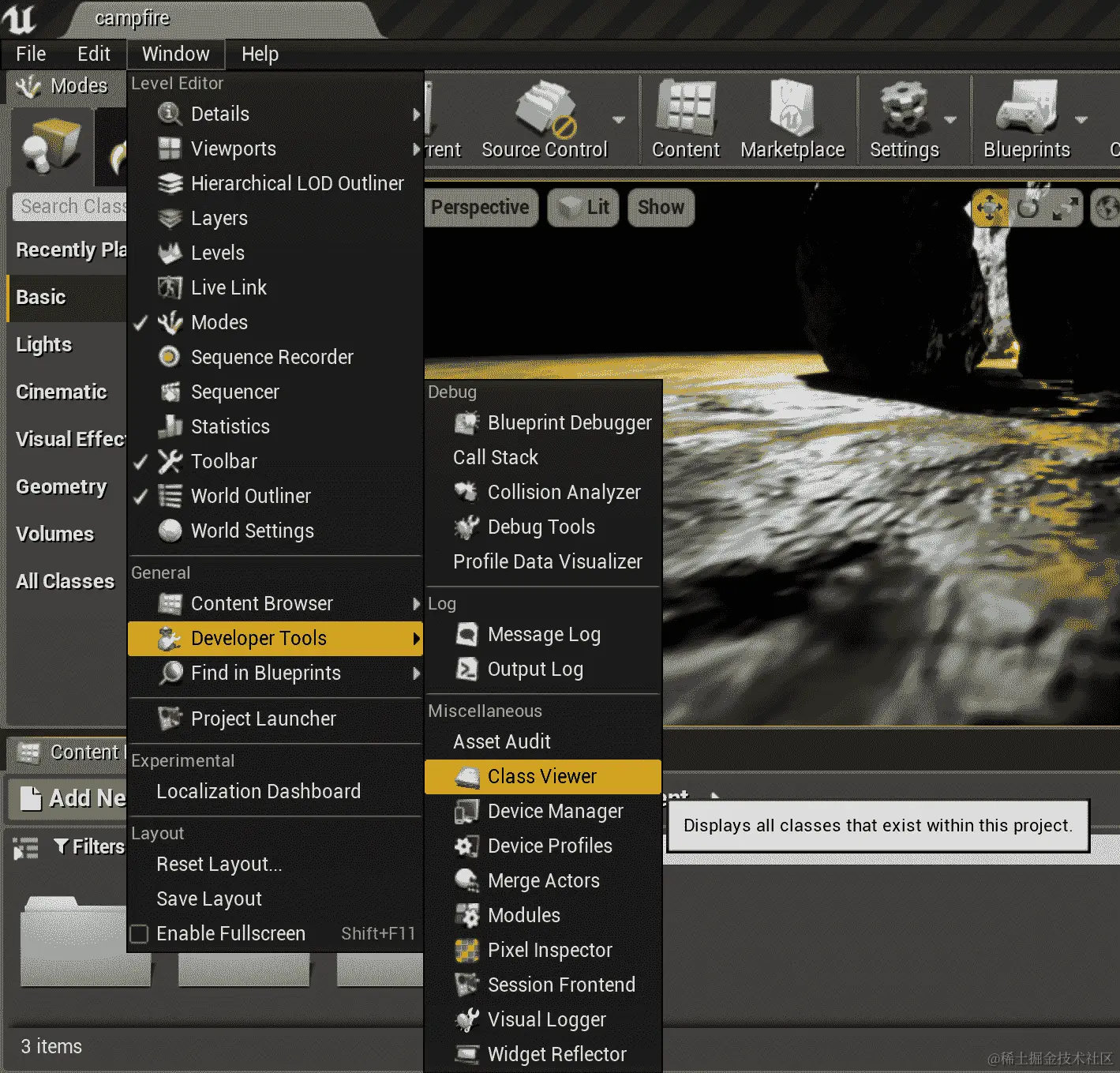This screenshot has width=1120, height=1073.
Task: Open the Layers window
Action: pyautogui.click(x=275, y=218)
